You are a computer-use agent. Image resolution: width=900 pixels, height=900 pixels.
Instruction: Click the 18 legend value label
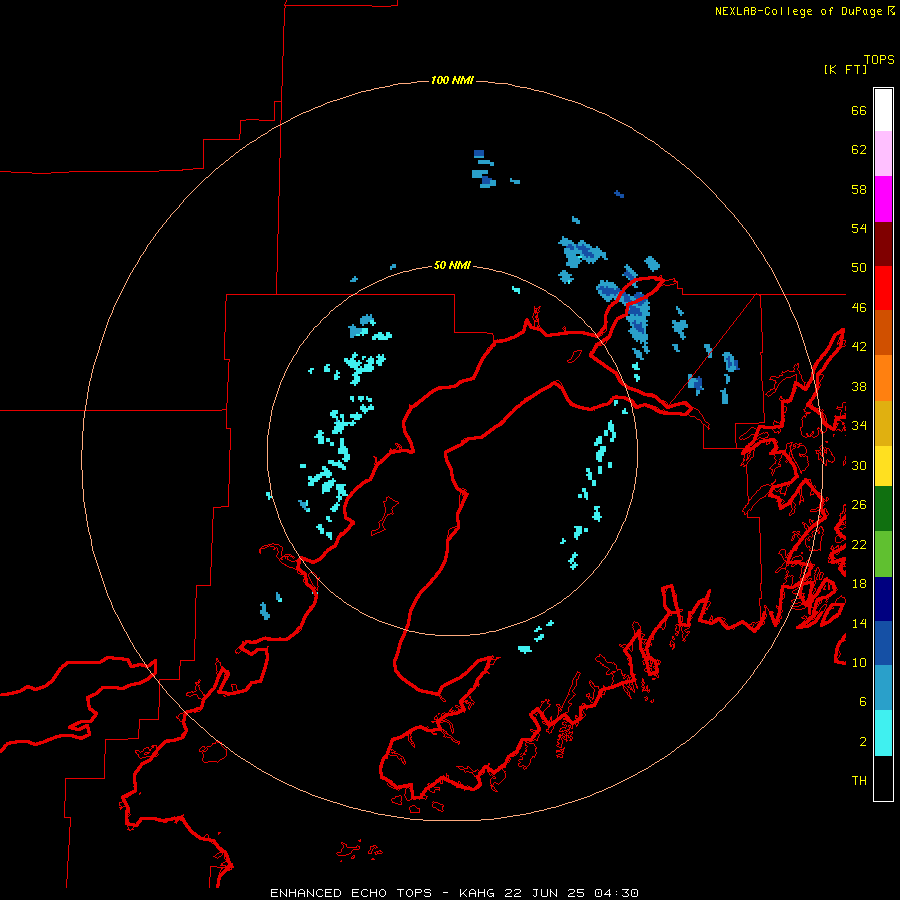click(859, 584)
